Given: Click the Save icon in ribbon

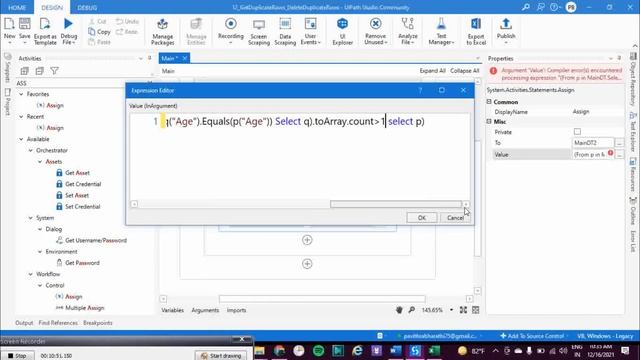Looking at the screenshot, I should pos(24,24).
